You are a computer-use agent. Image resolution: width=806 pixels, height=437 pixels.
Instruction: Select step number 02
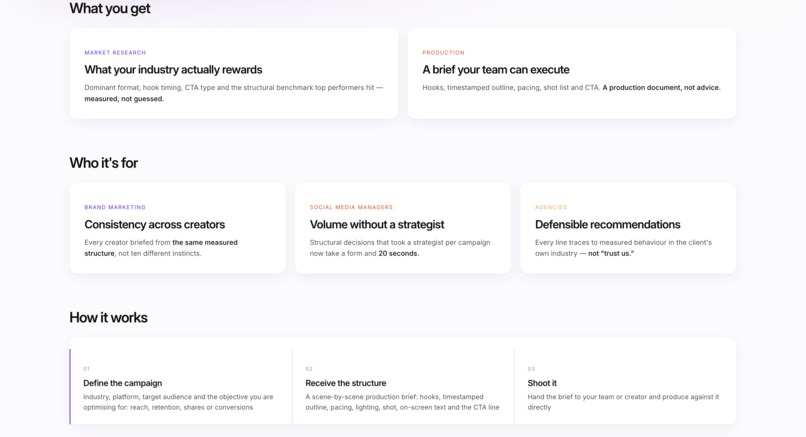pos(309,369)
